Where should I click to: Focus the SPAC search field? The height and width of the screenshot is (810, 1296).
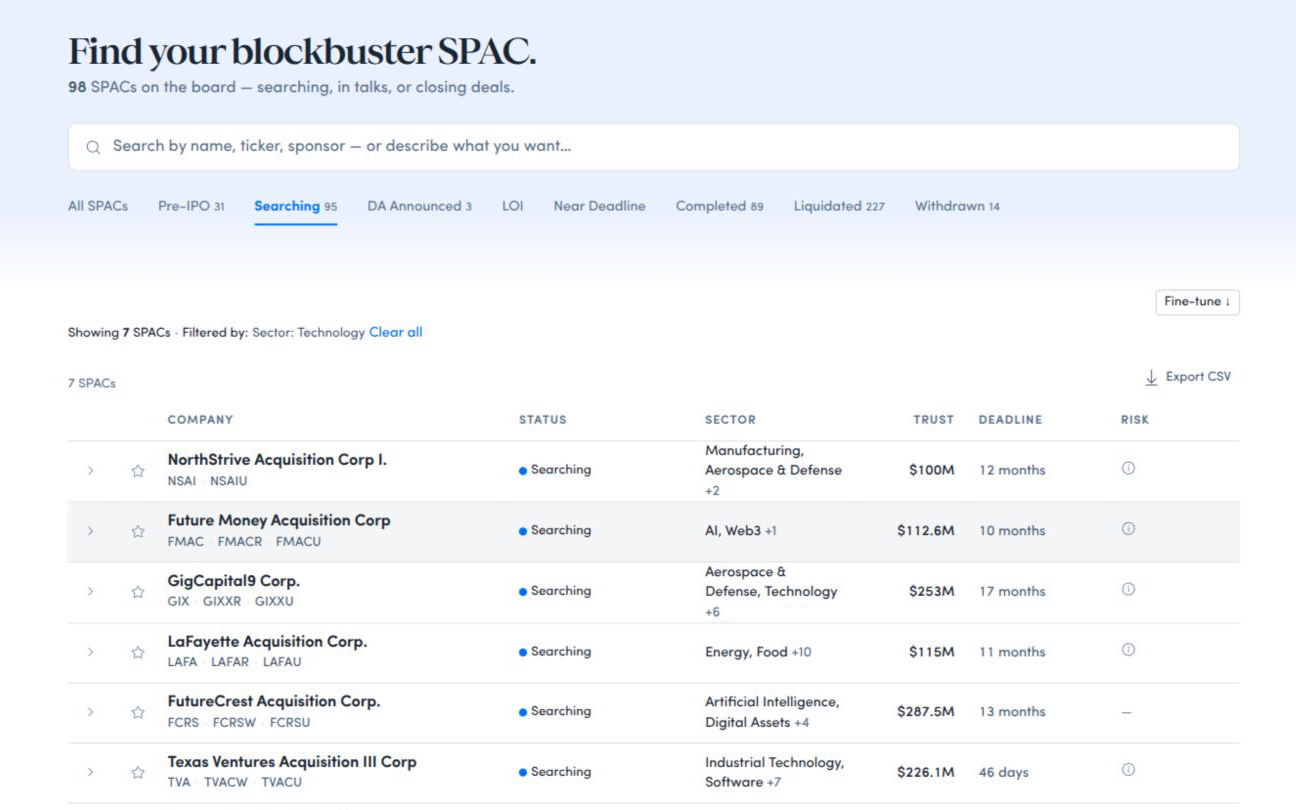(654, 147)
